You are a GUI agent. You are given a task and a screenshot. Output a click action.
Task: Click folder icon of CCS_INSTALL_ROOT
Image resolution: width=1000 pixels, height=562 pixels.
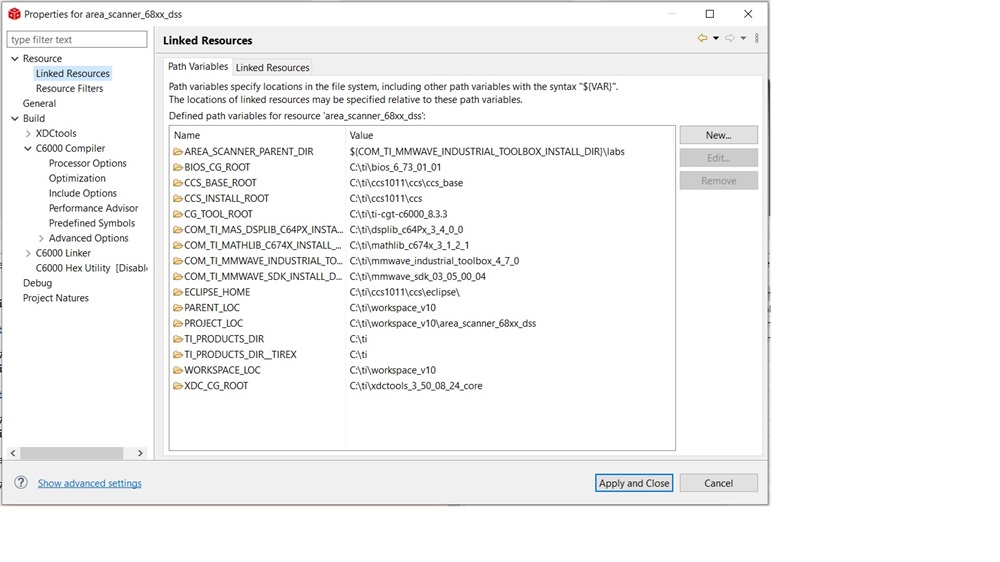pyautogui.click(x=178, y=198)
